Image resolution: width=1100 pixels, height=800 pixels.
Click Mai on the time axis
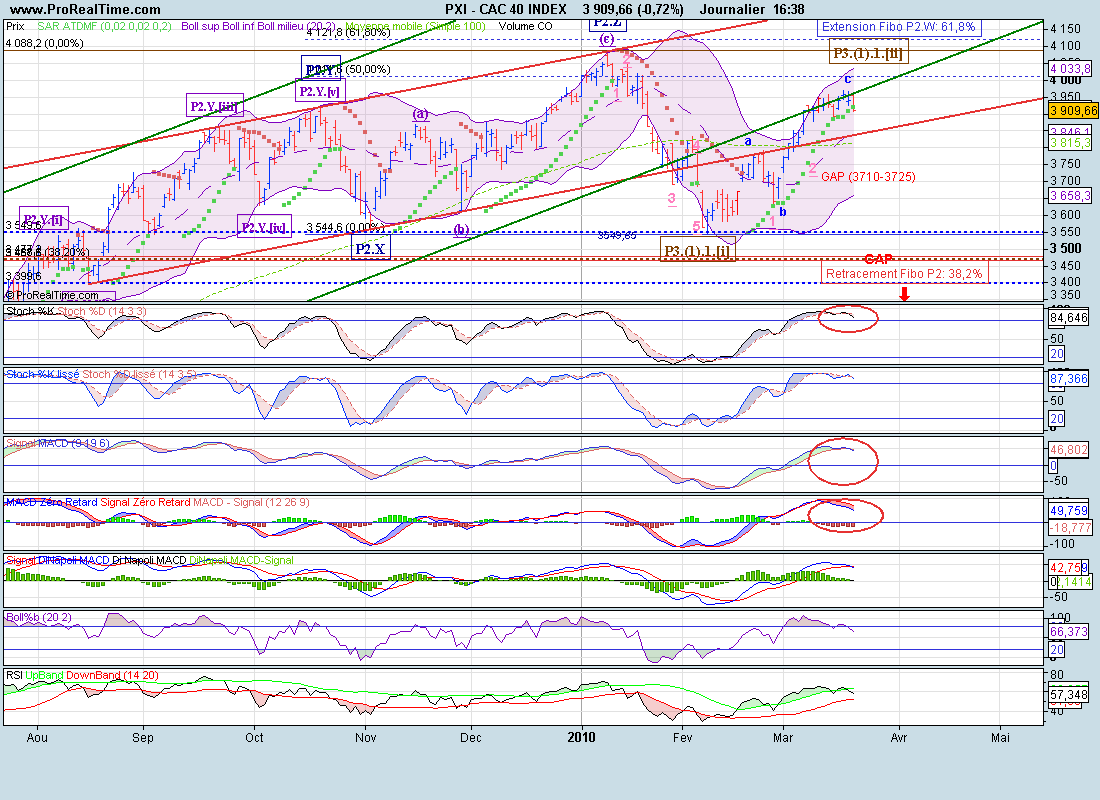point(1000,738)
